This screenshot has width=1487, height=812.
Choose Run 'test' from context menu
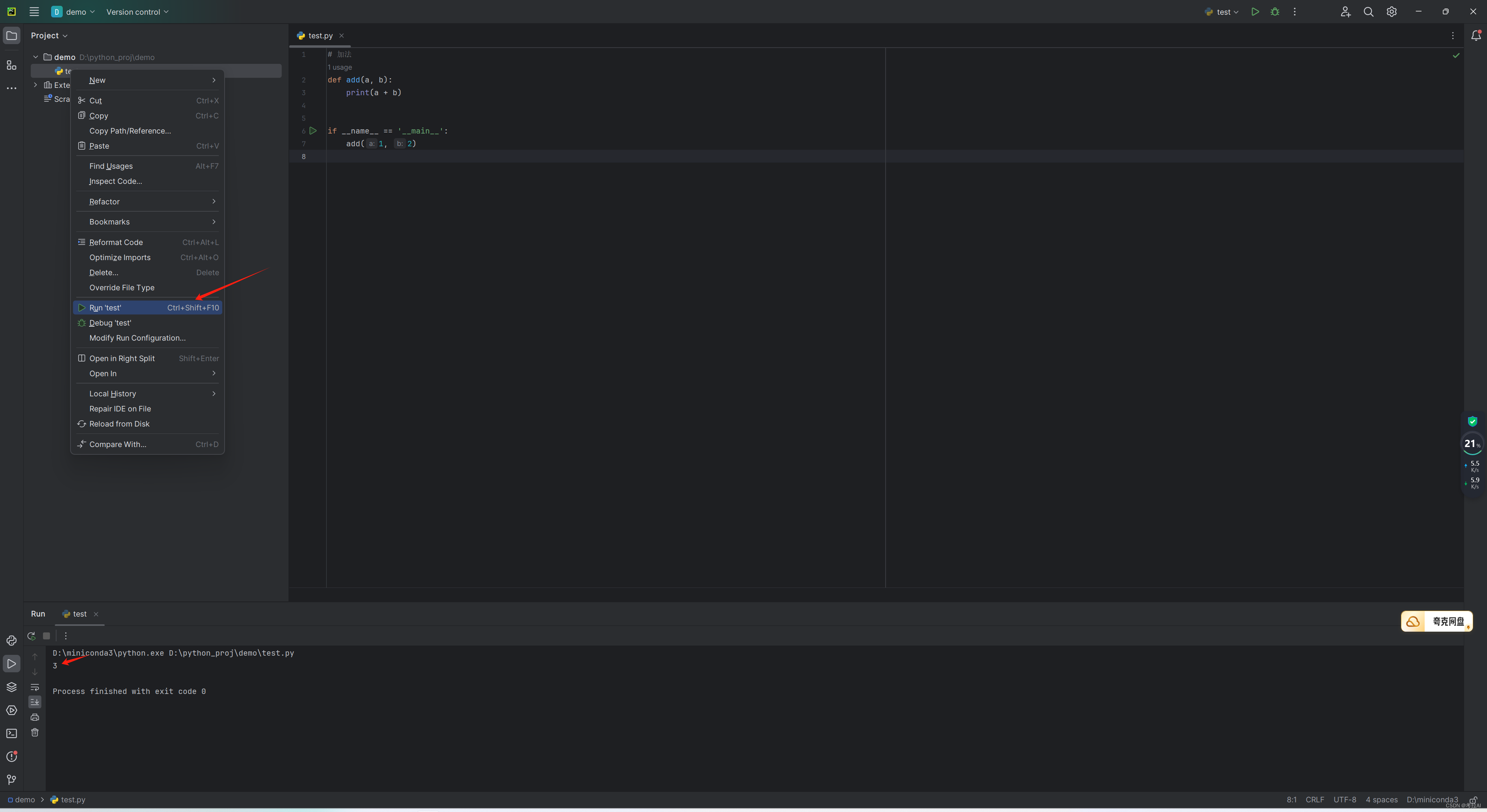147,308
